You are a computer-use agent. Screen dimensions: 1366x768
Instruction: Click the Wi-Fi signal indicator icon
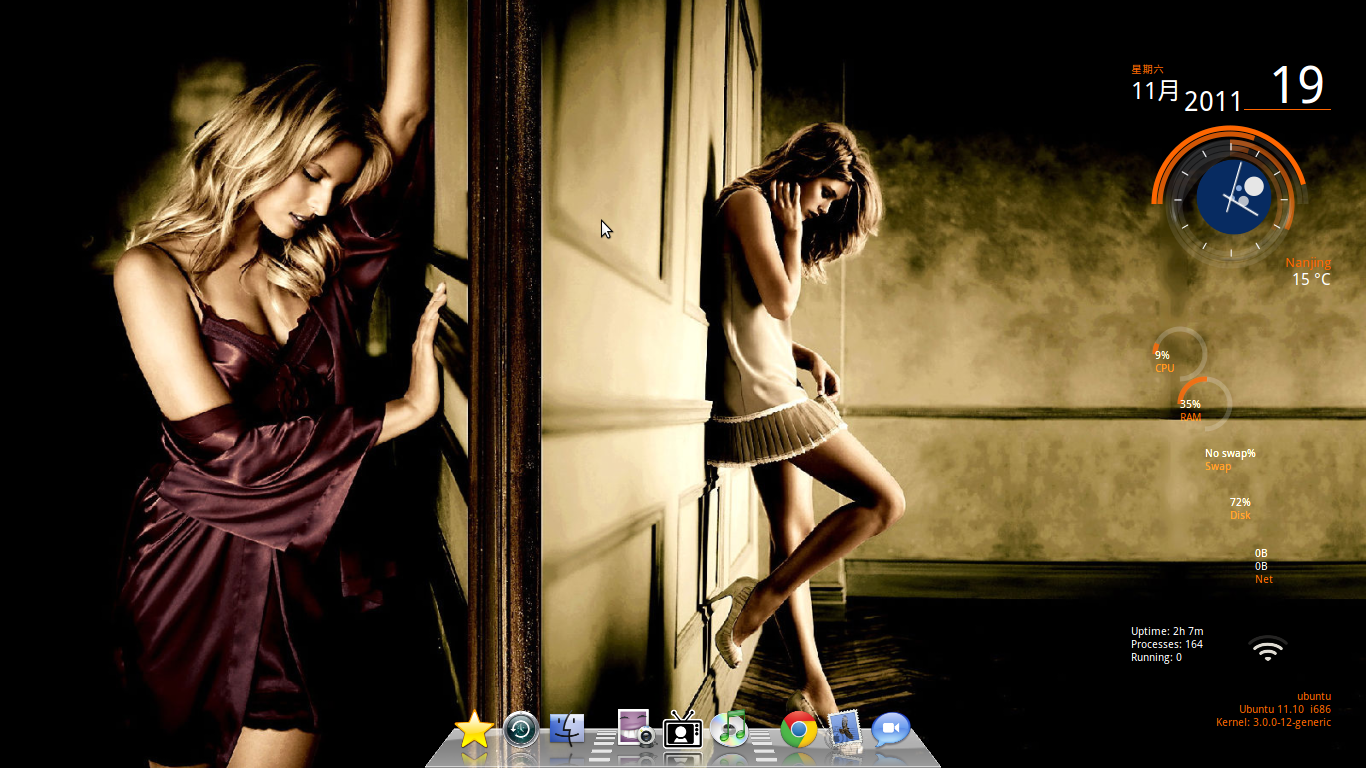point(1268,650)
